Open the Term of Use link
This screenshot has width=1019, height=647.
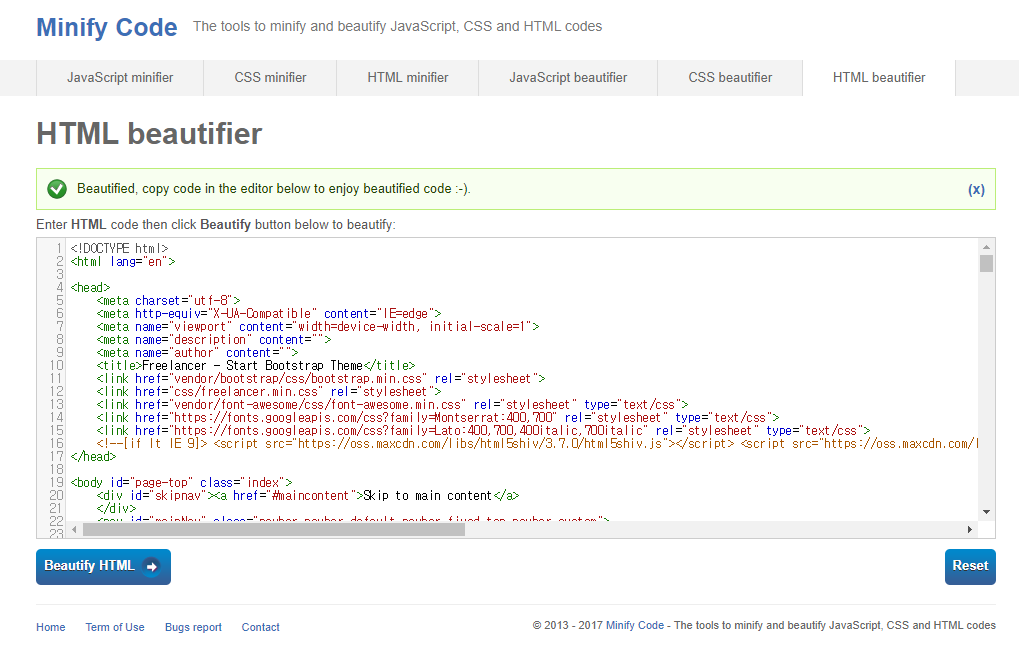pos(115,627)
